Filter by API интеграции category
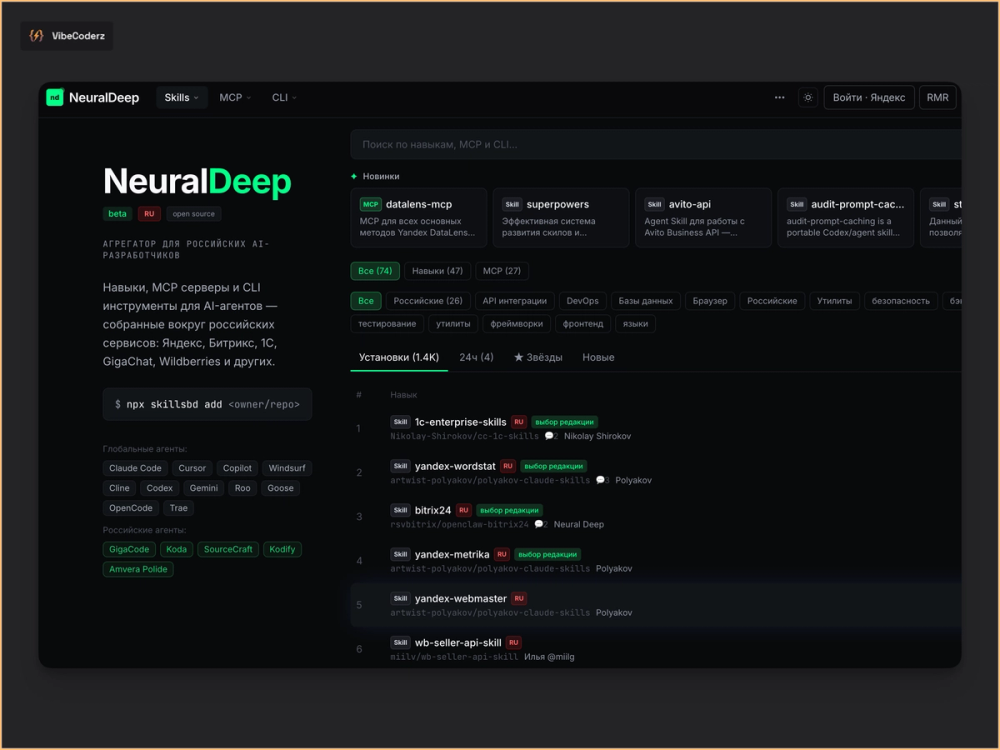This screenshot has width=1000, height=750. [515, 301]
